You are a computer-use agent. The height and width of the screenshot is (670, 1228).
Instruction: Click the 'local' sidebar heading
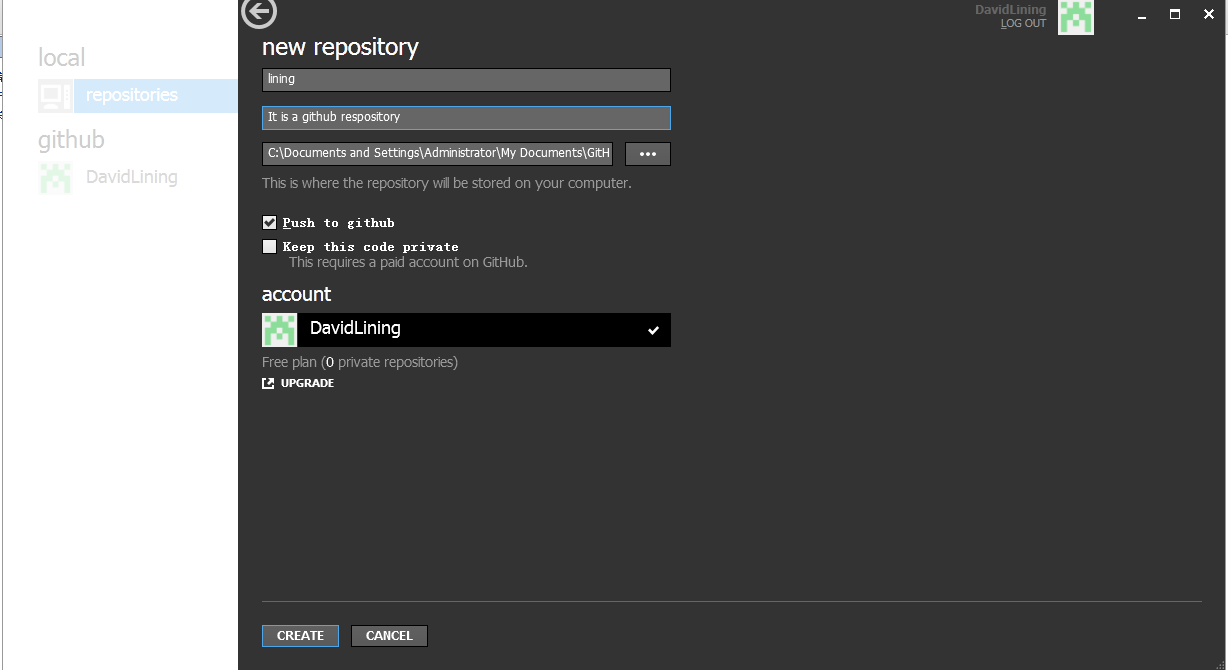click(x=62, y=58)
